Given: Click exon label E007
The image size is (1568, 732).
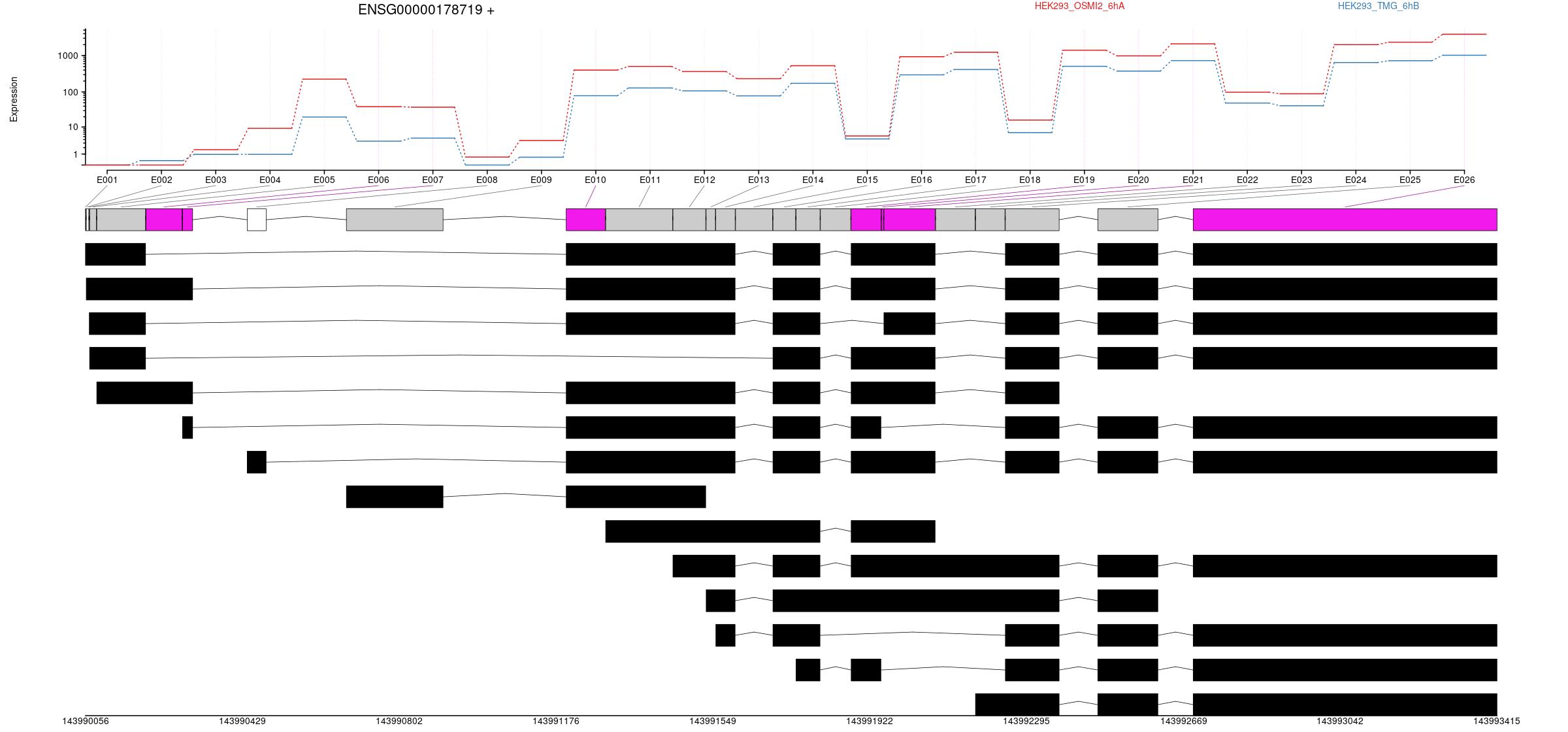Looking at the screenshot, I should tap(433, 180).
